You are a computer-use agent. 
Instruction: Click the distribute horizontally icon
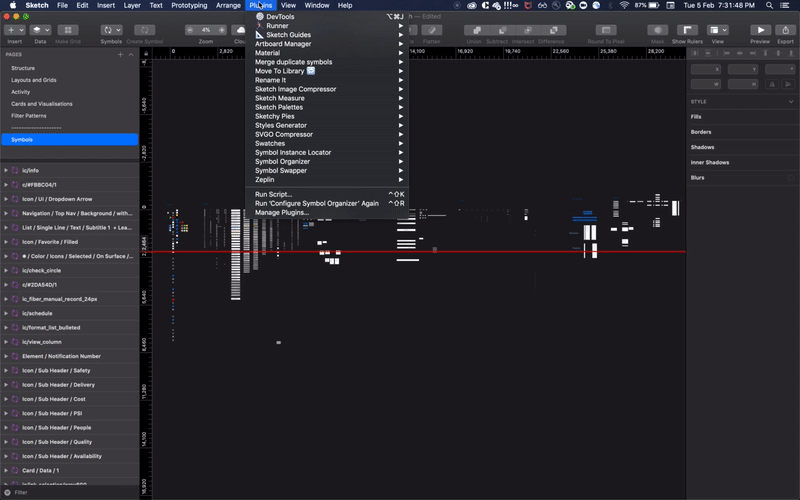pos(695,53)
